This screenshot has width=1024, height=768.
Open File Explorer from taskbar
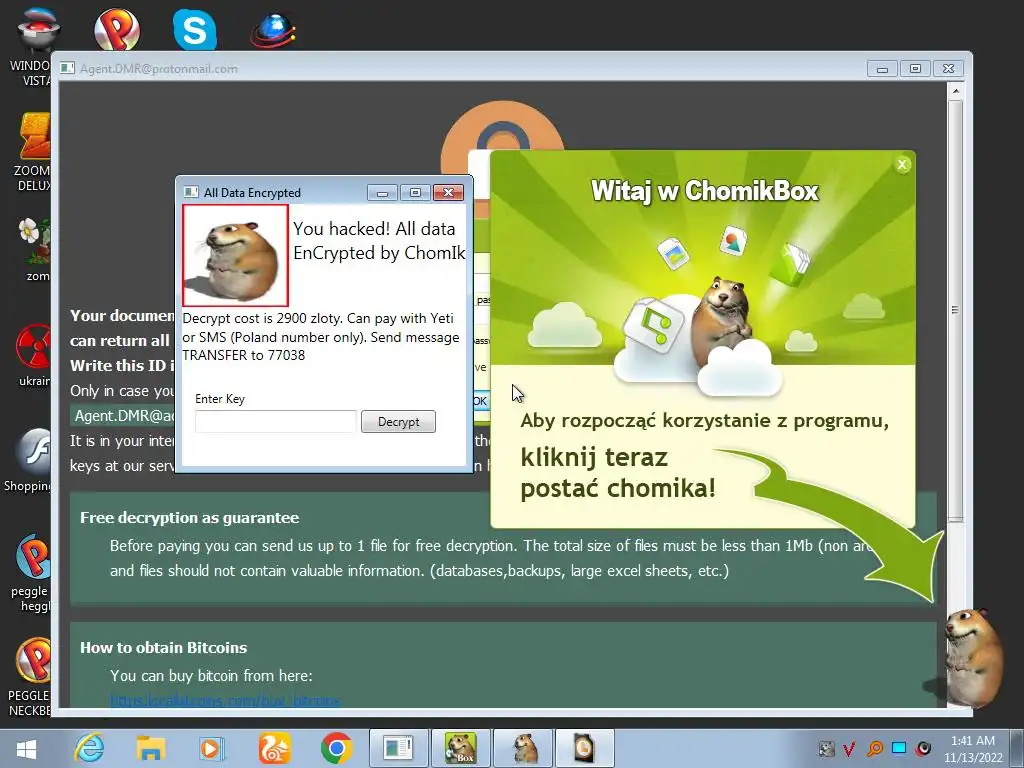(151, 748)
